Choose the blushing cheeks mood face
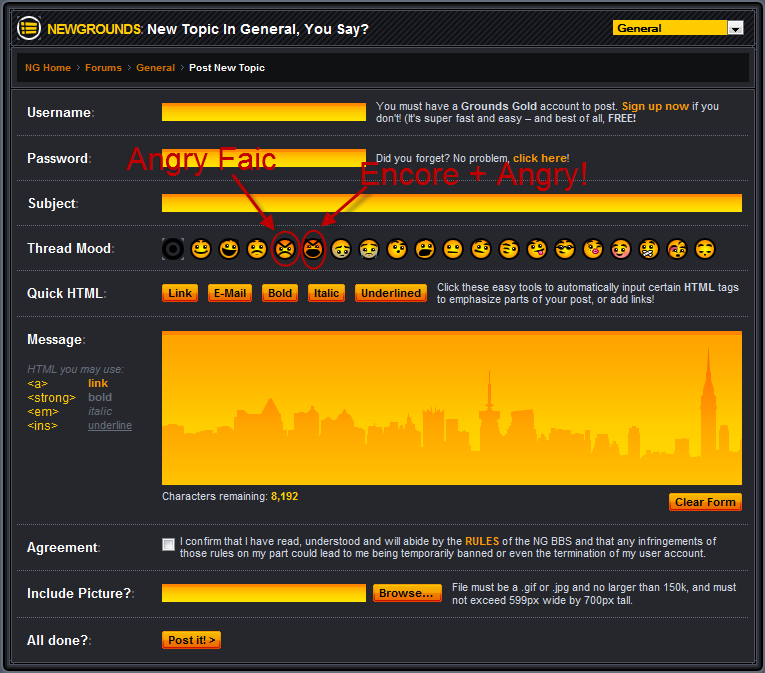The image size is (765, 673). coord(621,249)
